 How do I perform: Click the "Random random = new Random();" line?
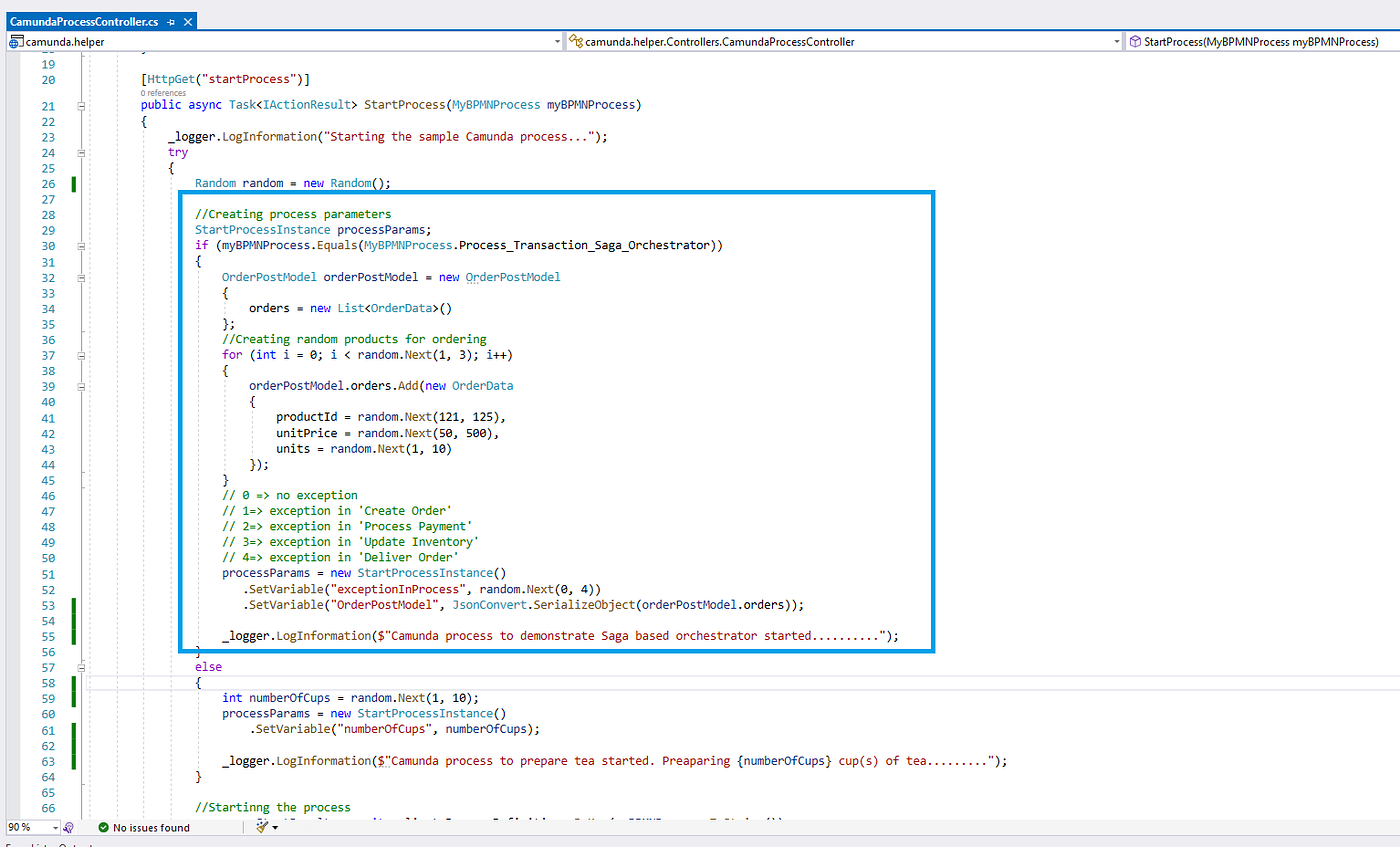coord(292,183)
